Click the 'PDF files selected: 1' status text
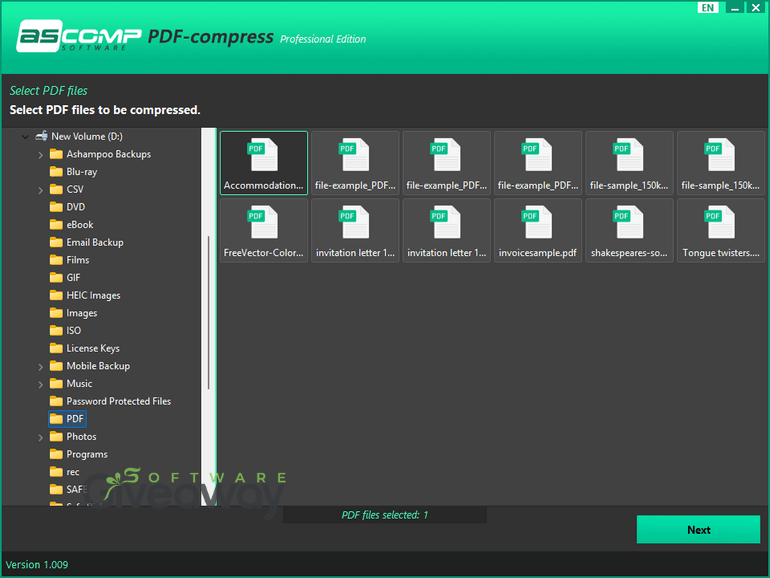This screenshot has height=578, width=770. tap(385, 515)
